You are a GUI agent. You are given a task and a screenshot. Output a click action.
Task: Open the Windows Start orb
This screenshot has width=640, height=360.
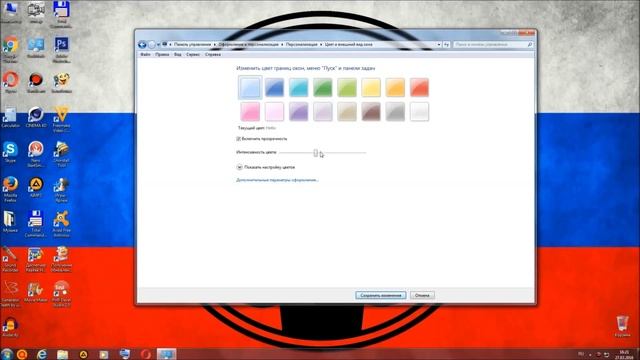coord(7,354)
